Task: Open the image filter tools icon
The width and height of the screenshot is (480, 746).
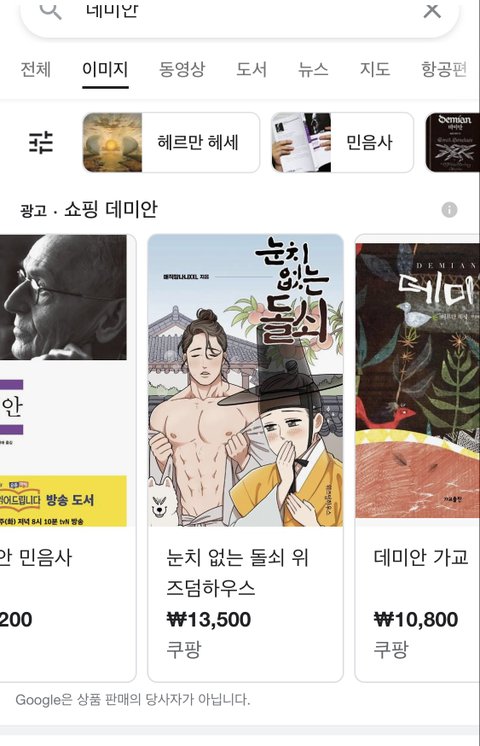Action: coord(41,142)
